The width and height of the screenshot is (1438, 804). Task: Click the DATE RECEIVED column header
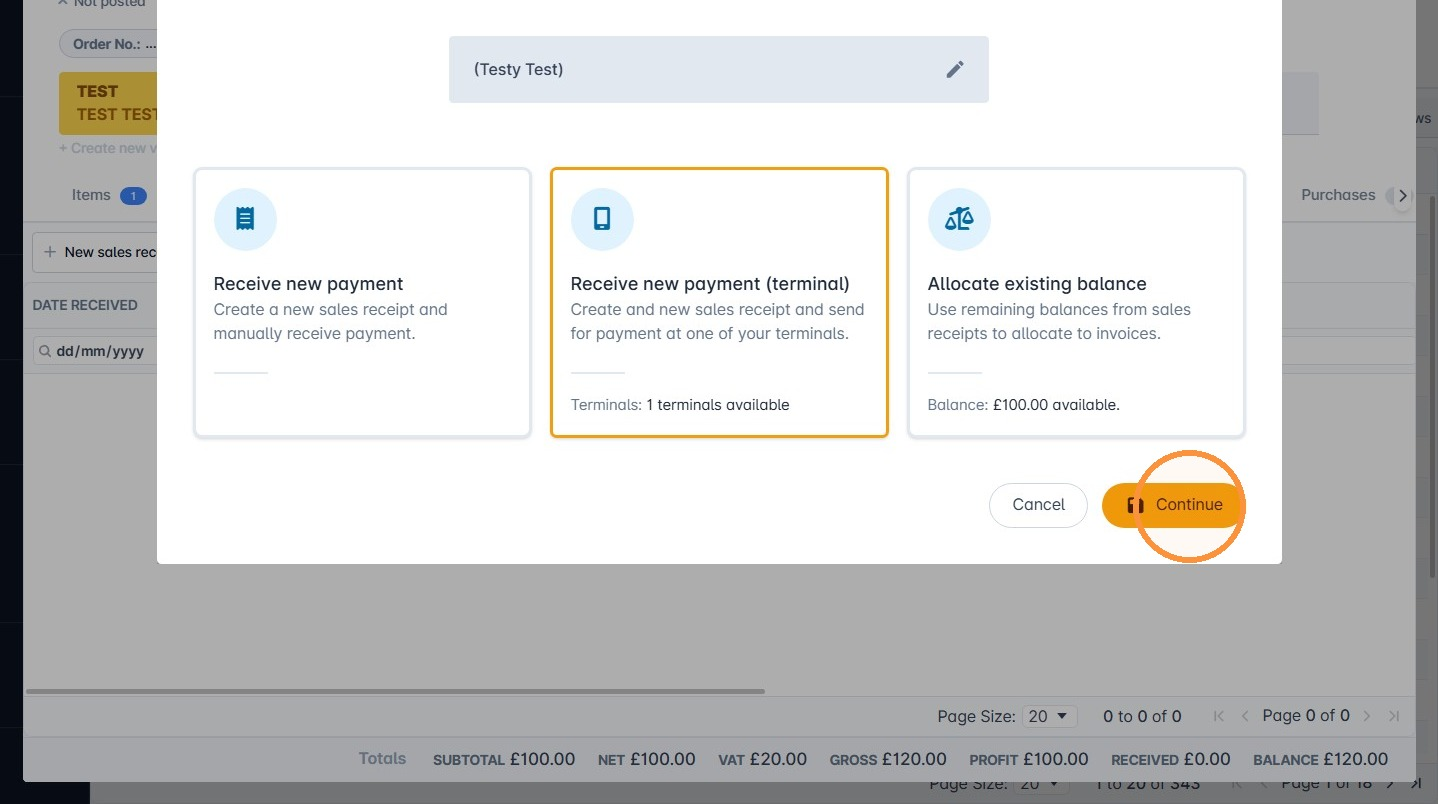coord(85,305)
